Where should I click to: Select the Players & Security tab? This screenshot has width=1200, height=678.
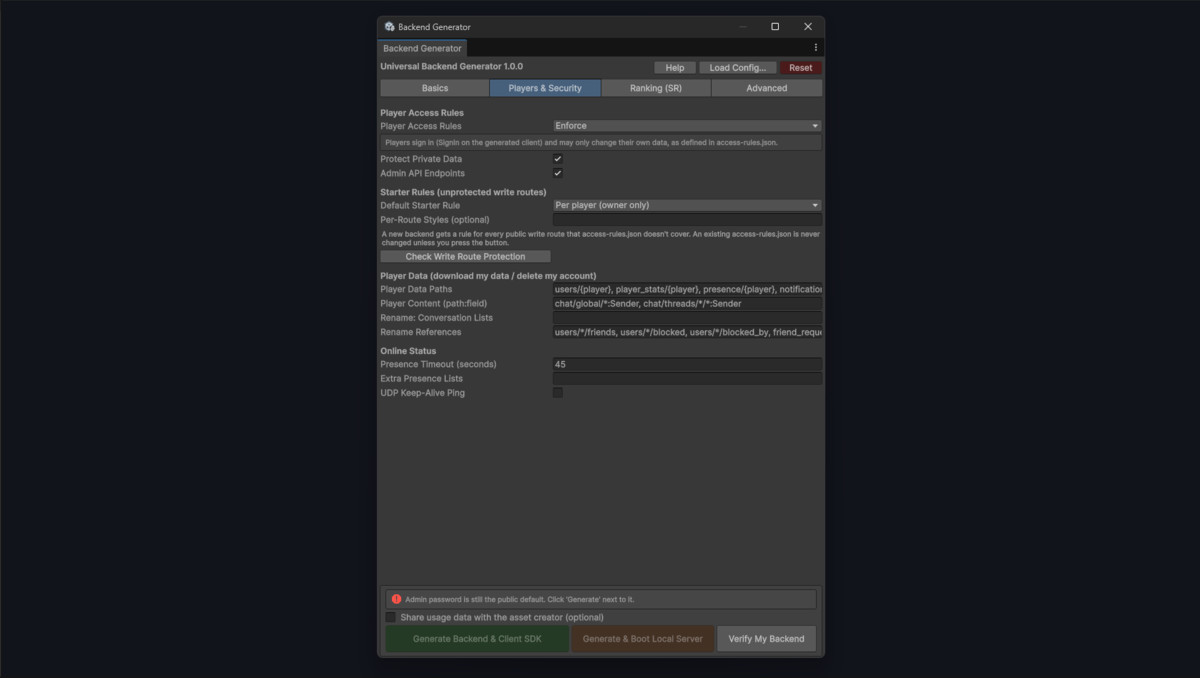coord(545,88)
